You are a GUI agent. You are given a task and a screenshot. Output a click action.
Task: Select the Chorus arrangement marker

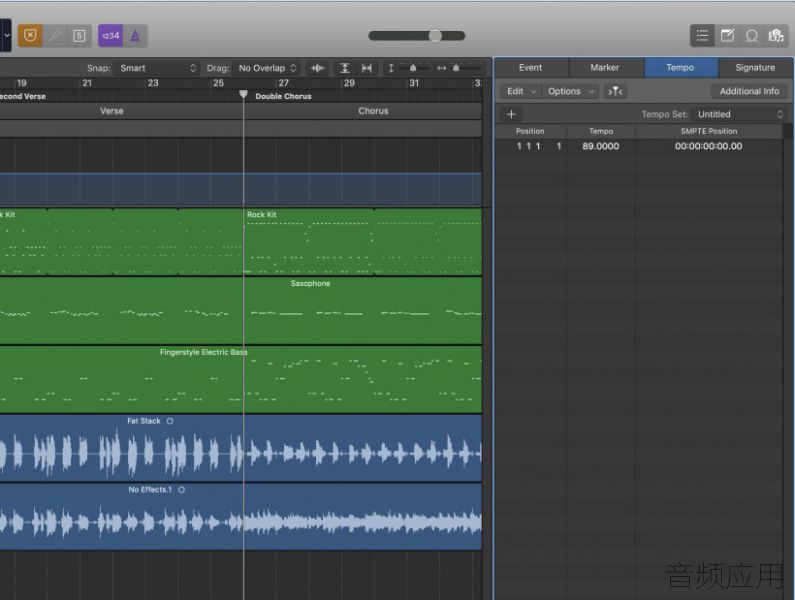[373, 111]
